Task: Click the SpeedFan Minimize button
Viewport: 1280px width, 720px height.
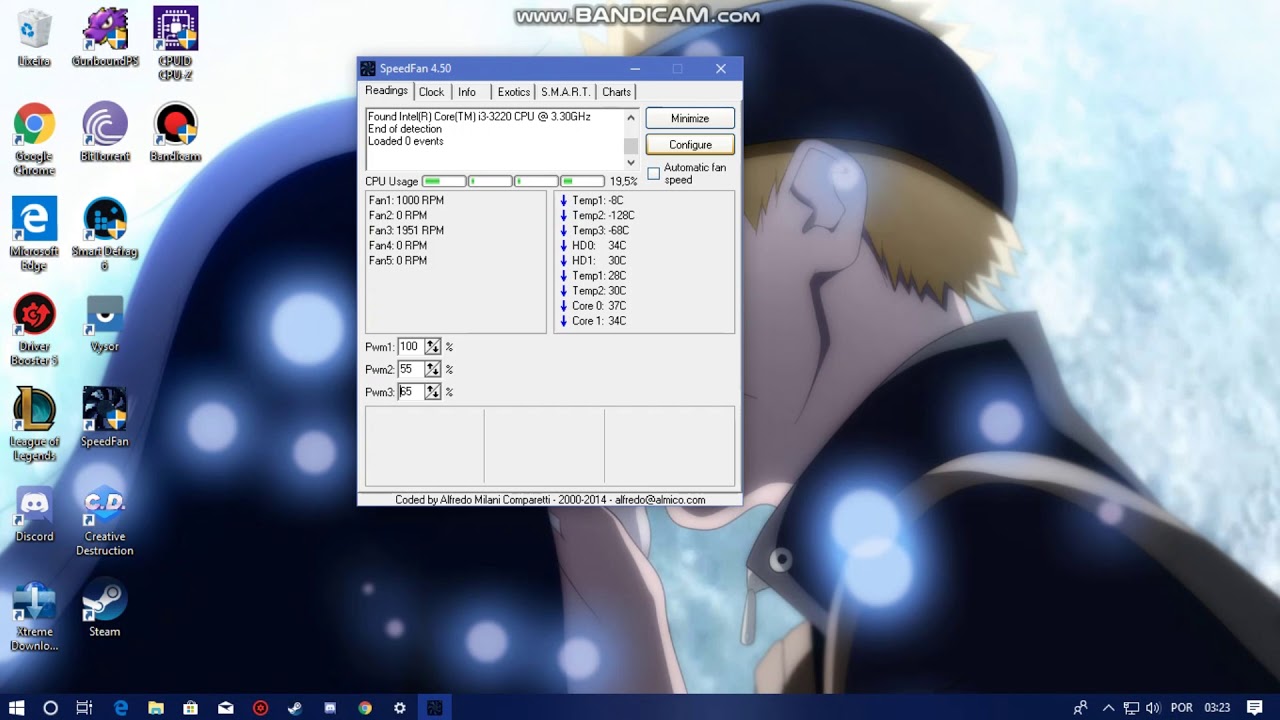Action: [x=690, y=118]
